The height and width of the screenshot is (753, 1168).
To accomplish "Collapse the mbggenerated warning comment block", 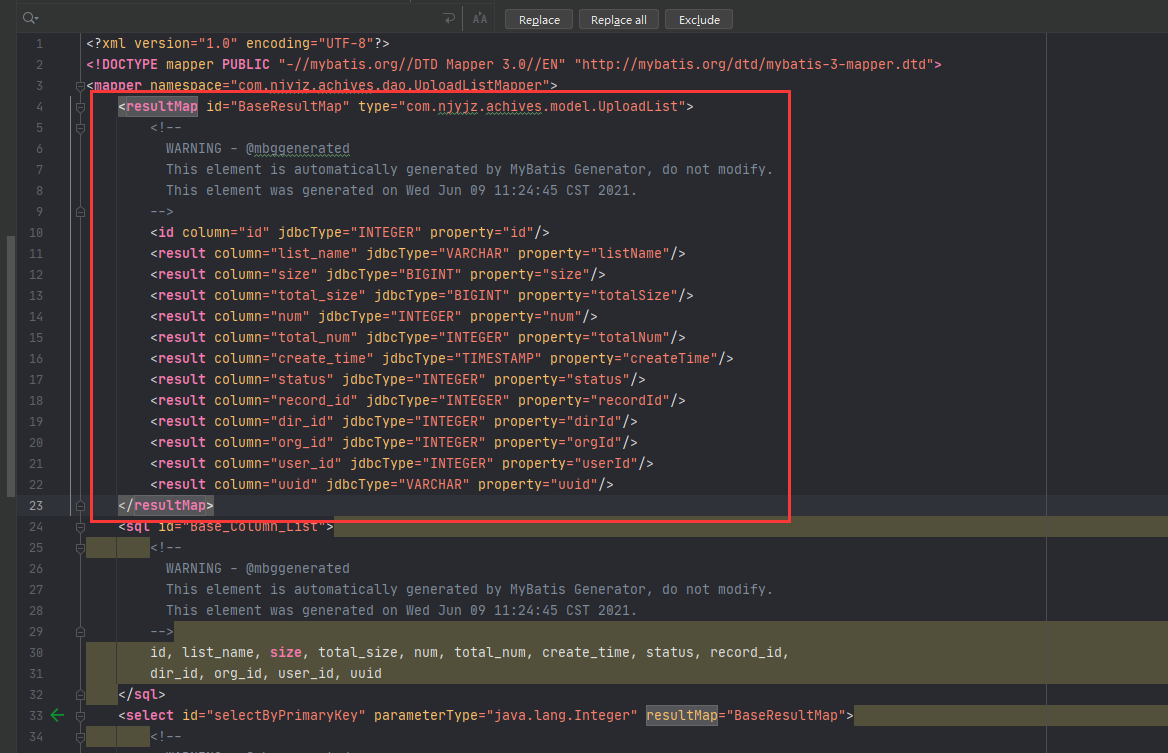I will pos(80,127).
